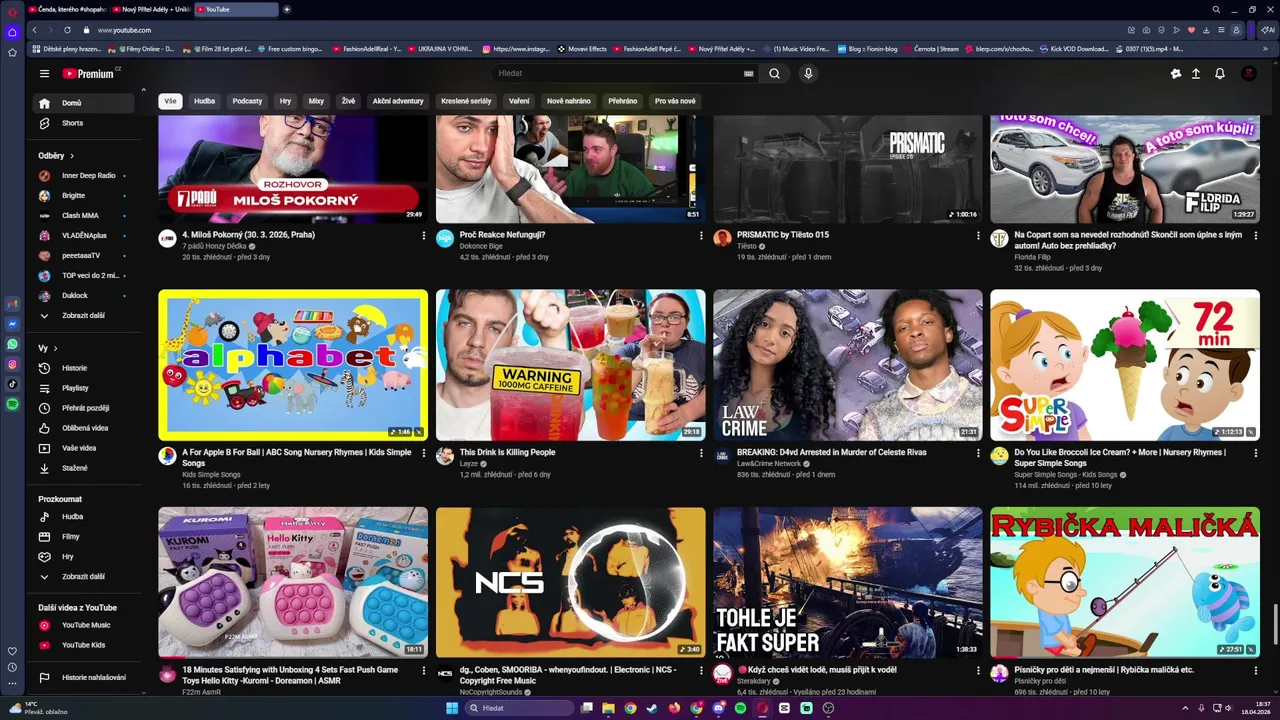Open Domů home in sidebar
This screenshot has width=1280, height=720.
(84, 103)
